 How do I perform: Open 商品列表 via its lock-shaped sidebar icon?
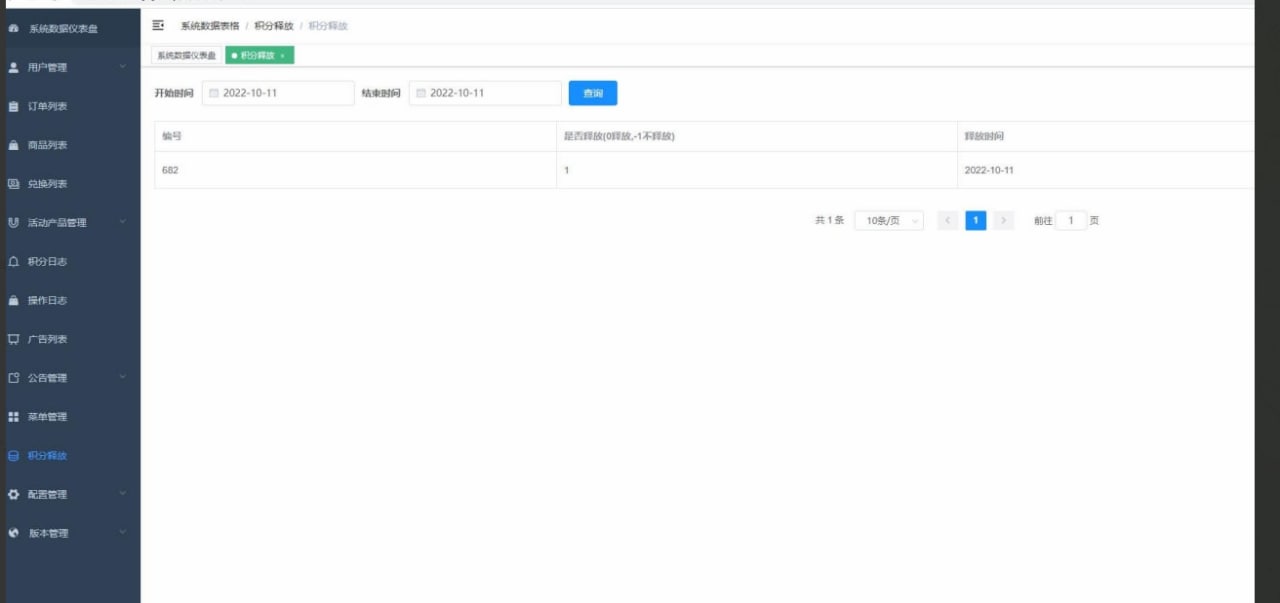point(14,145)
